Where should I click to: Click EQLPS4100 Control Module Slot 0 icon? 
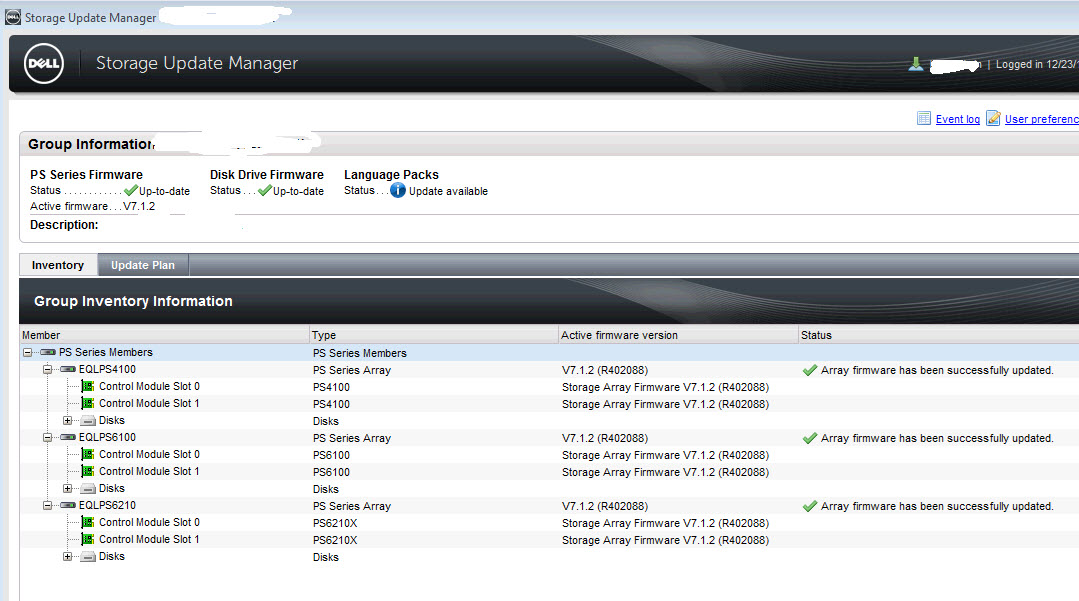[x=88, y=386]
